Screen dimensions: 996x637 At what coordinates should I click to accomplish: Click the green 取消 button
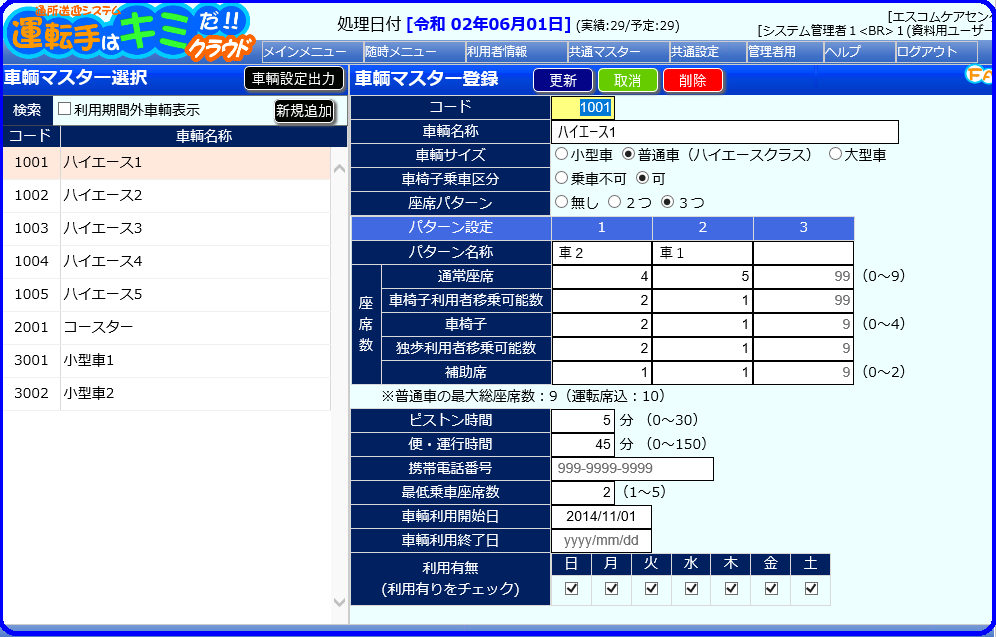click(x=628, y=81)
